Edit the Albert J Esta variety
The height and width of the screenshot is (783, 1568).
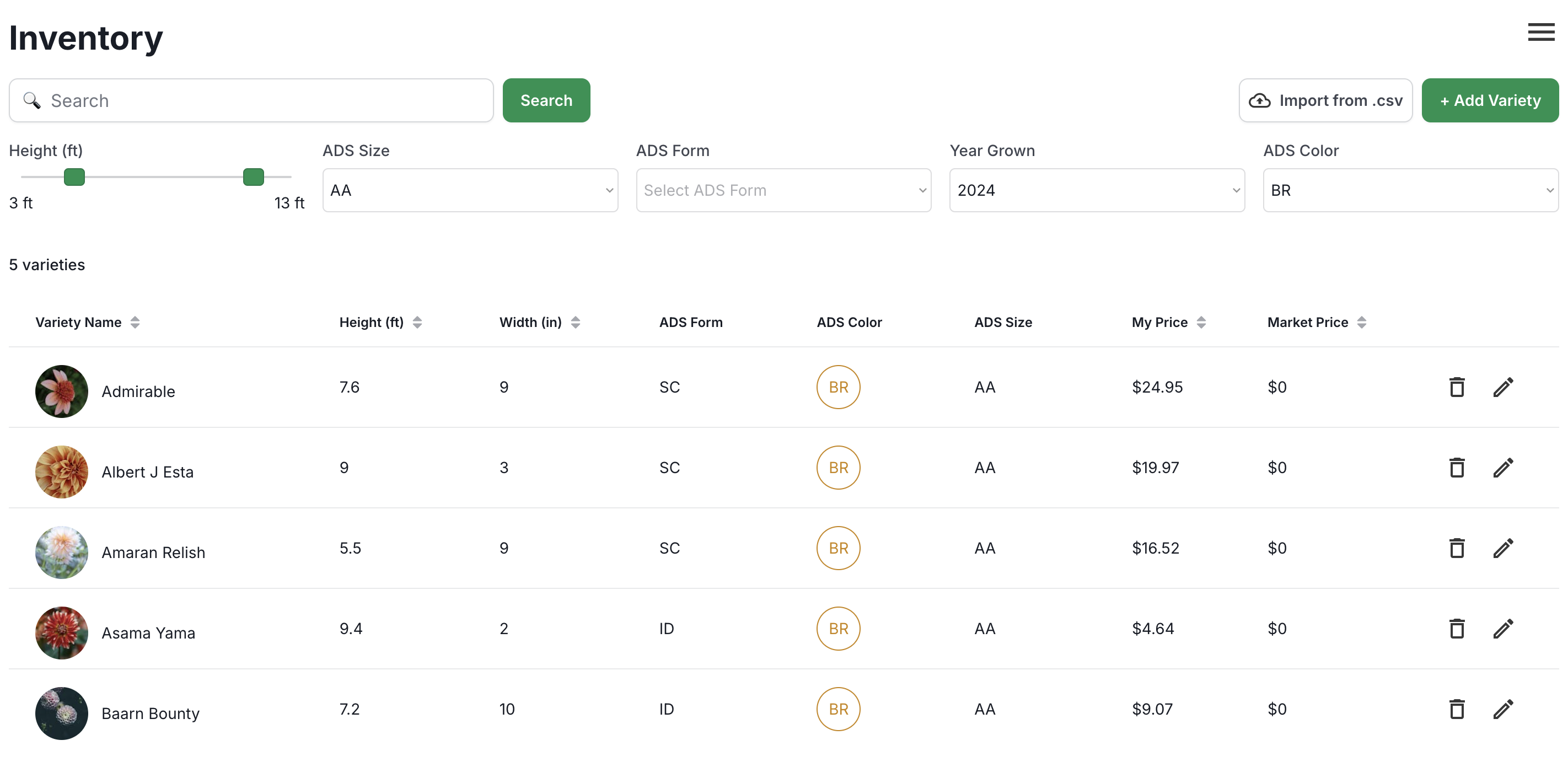click(x=1503, y=468)
